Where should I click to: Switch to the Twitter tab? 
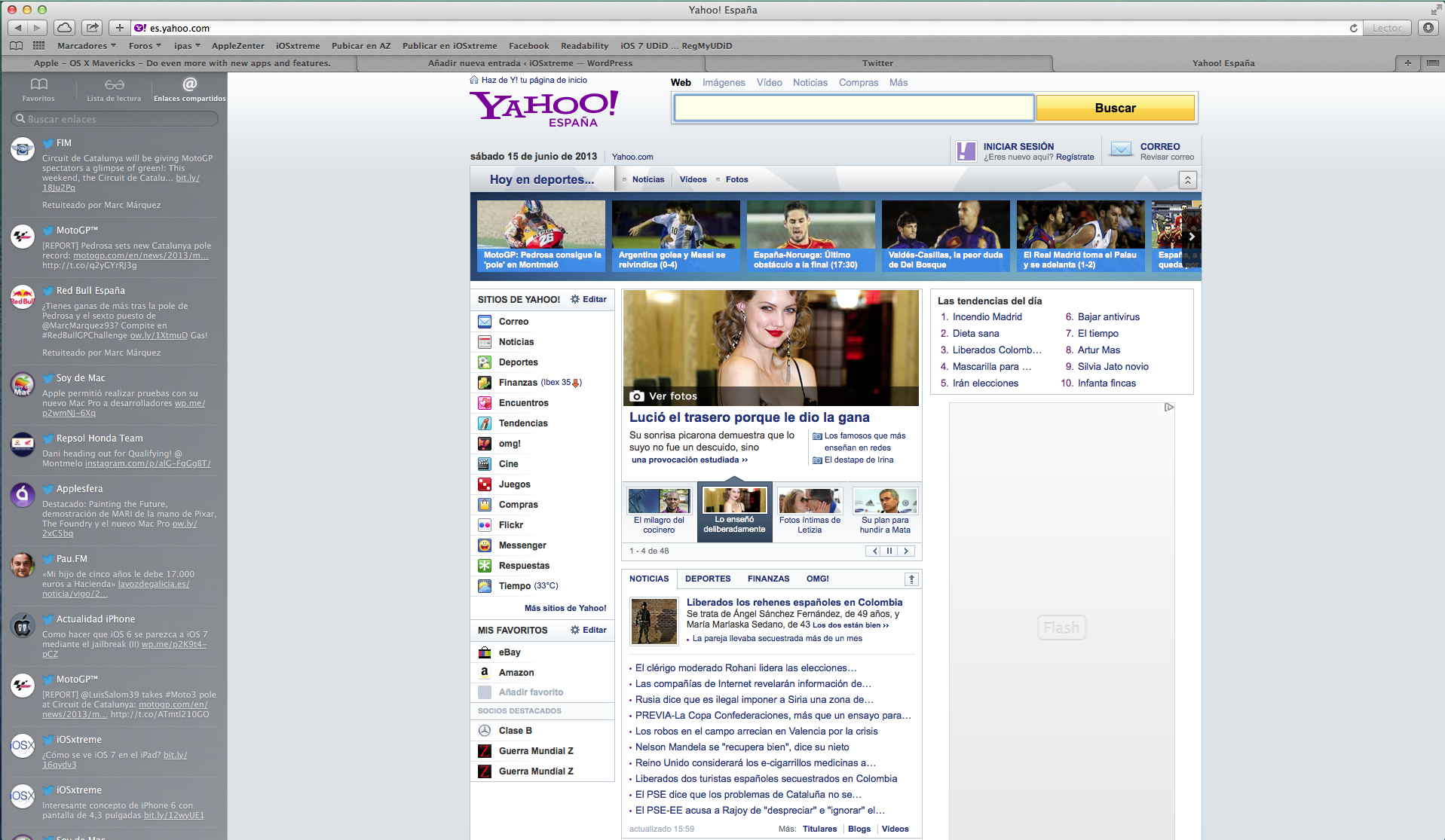pyautogui.click(x=877, y=63)
